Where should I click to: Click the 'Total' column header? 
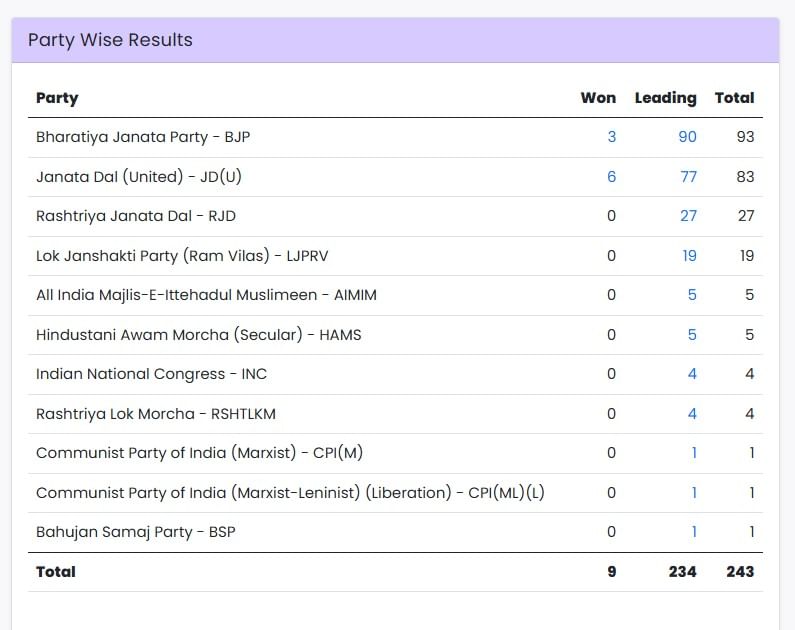[x=735, y=98]
